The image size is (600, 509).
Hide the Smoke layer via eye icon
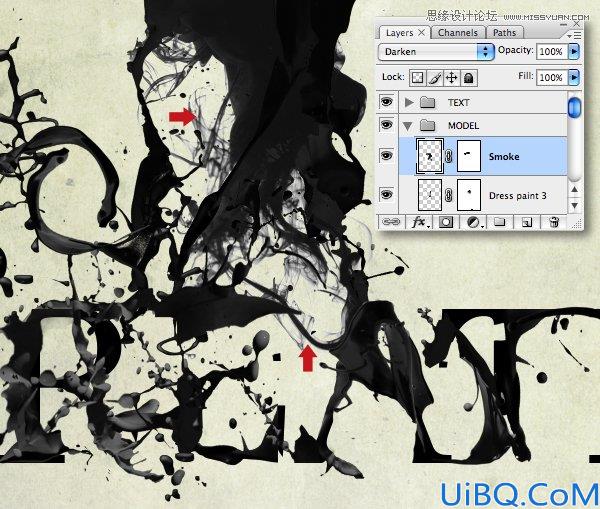[386, 155]
